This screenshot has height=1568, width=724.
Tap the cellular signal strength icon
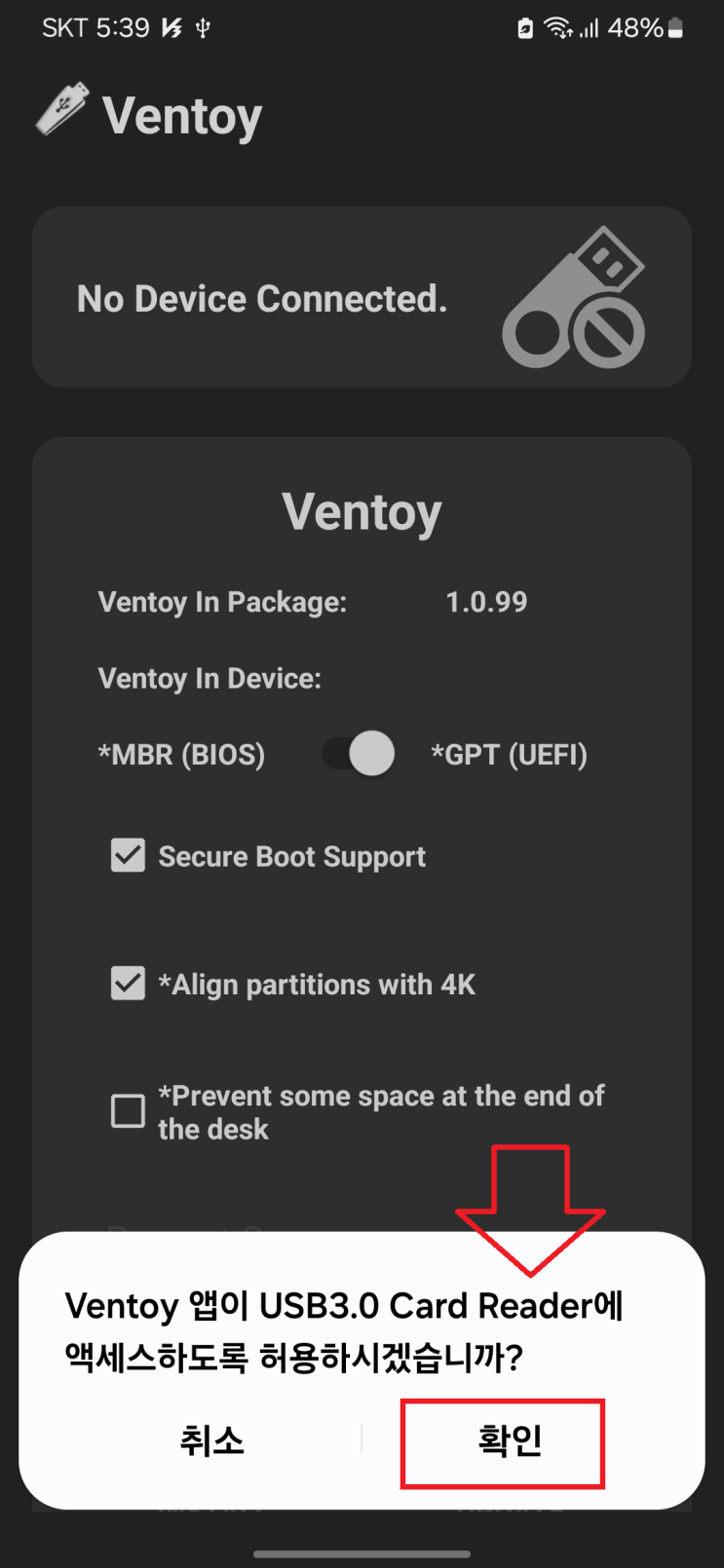[589, 29]
